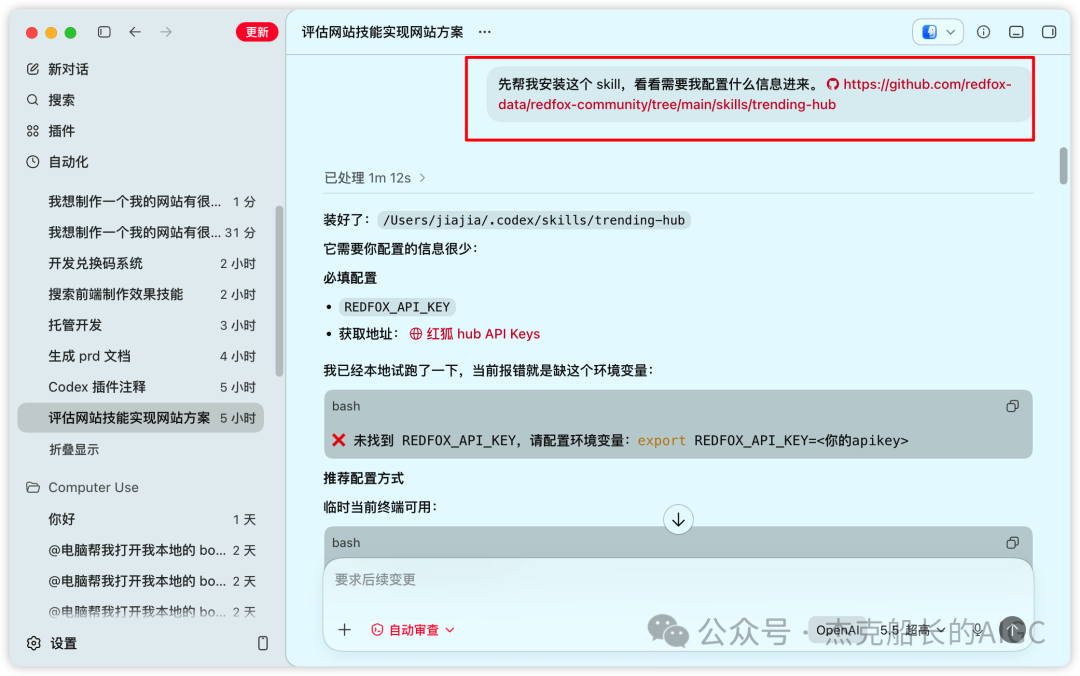Go back with the left arrow
The width and height of the screenshot is (1080, 676).
(x=135, y=32)
